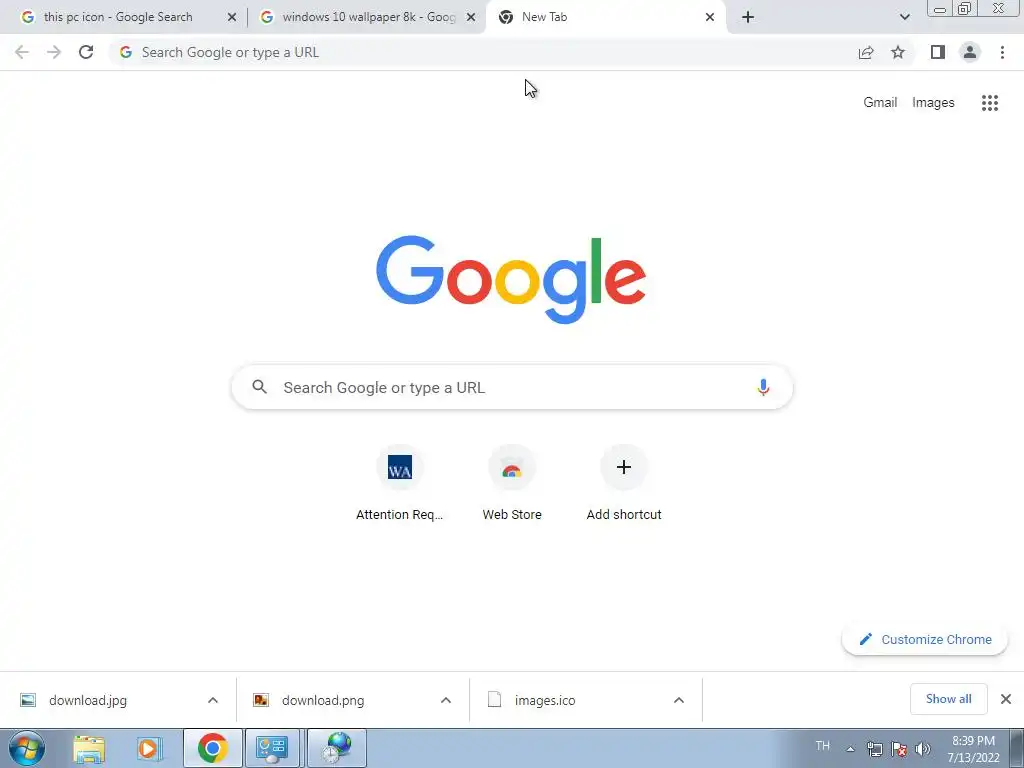
Task: Click the Show desktop strip
Action: click(x=1017, y=748)
